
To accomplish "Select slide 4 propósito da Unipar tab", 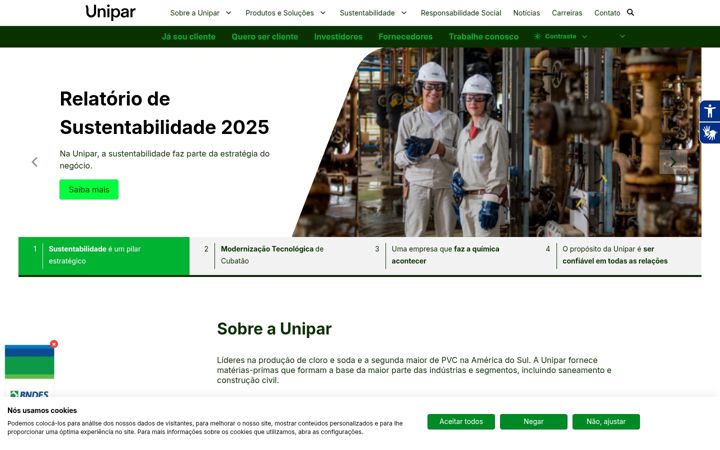I will [x=616, y=256].
